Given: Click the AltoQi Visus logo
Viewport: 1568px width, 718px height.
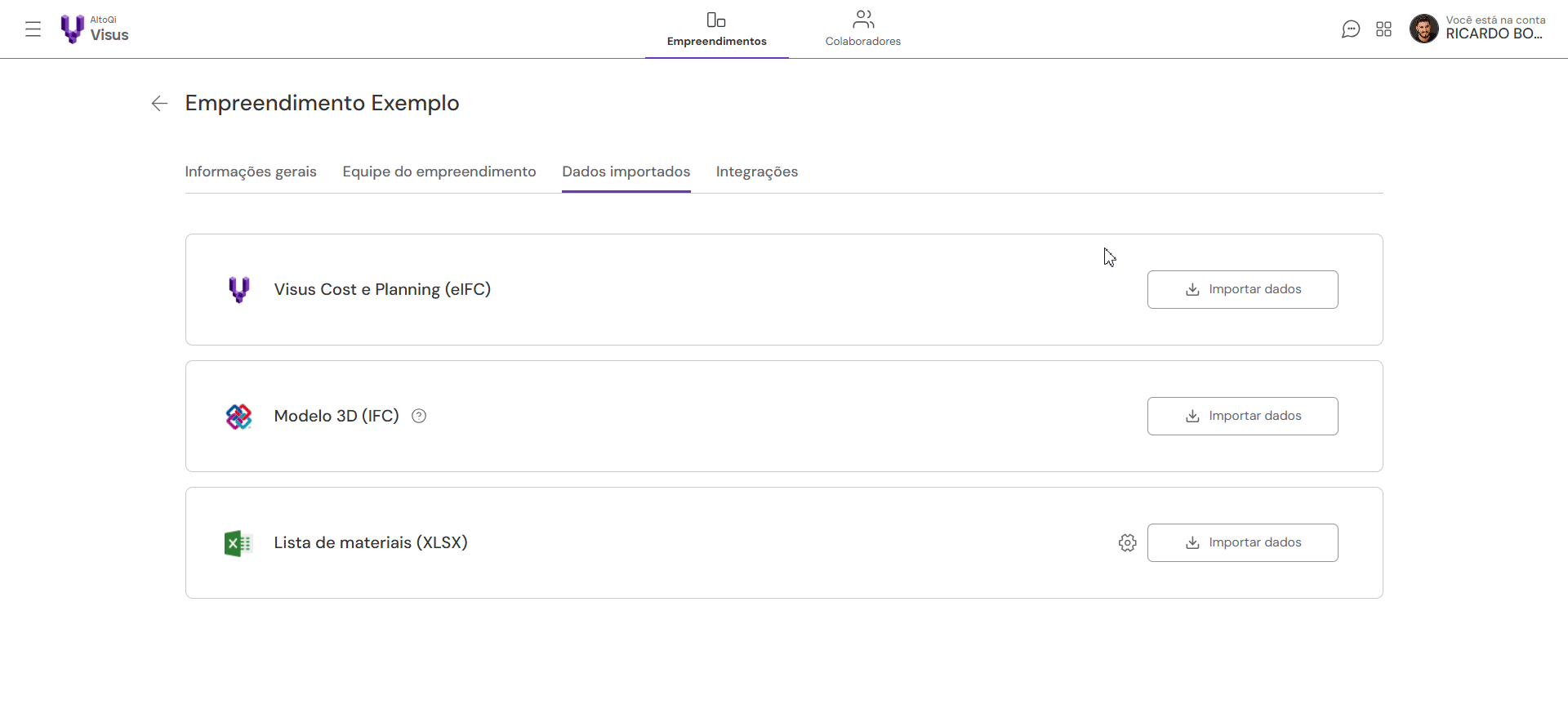Looking at the screenshot, I should coord(95,29).
